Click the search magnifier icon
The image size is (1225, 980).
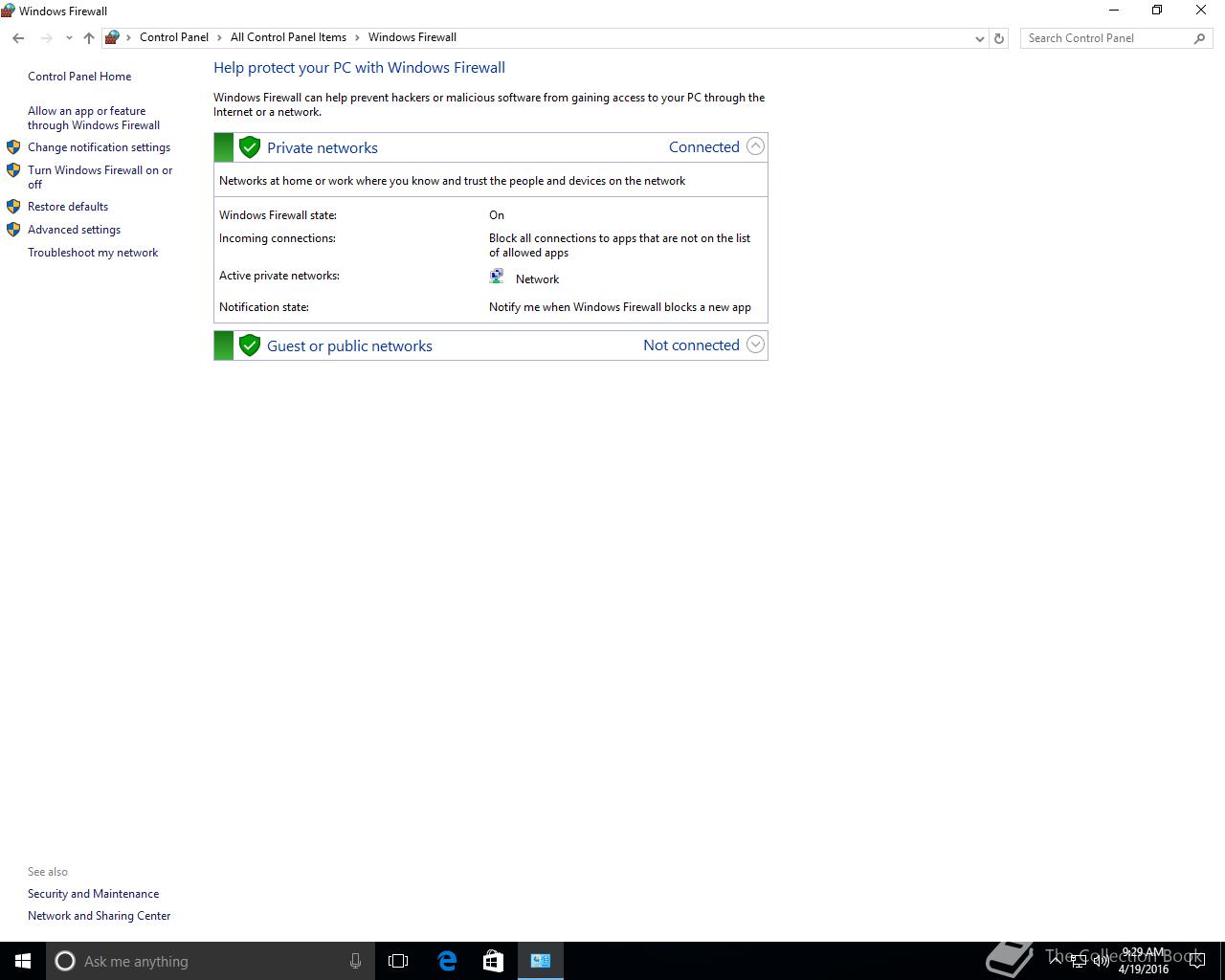coord(1199,38)
